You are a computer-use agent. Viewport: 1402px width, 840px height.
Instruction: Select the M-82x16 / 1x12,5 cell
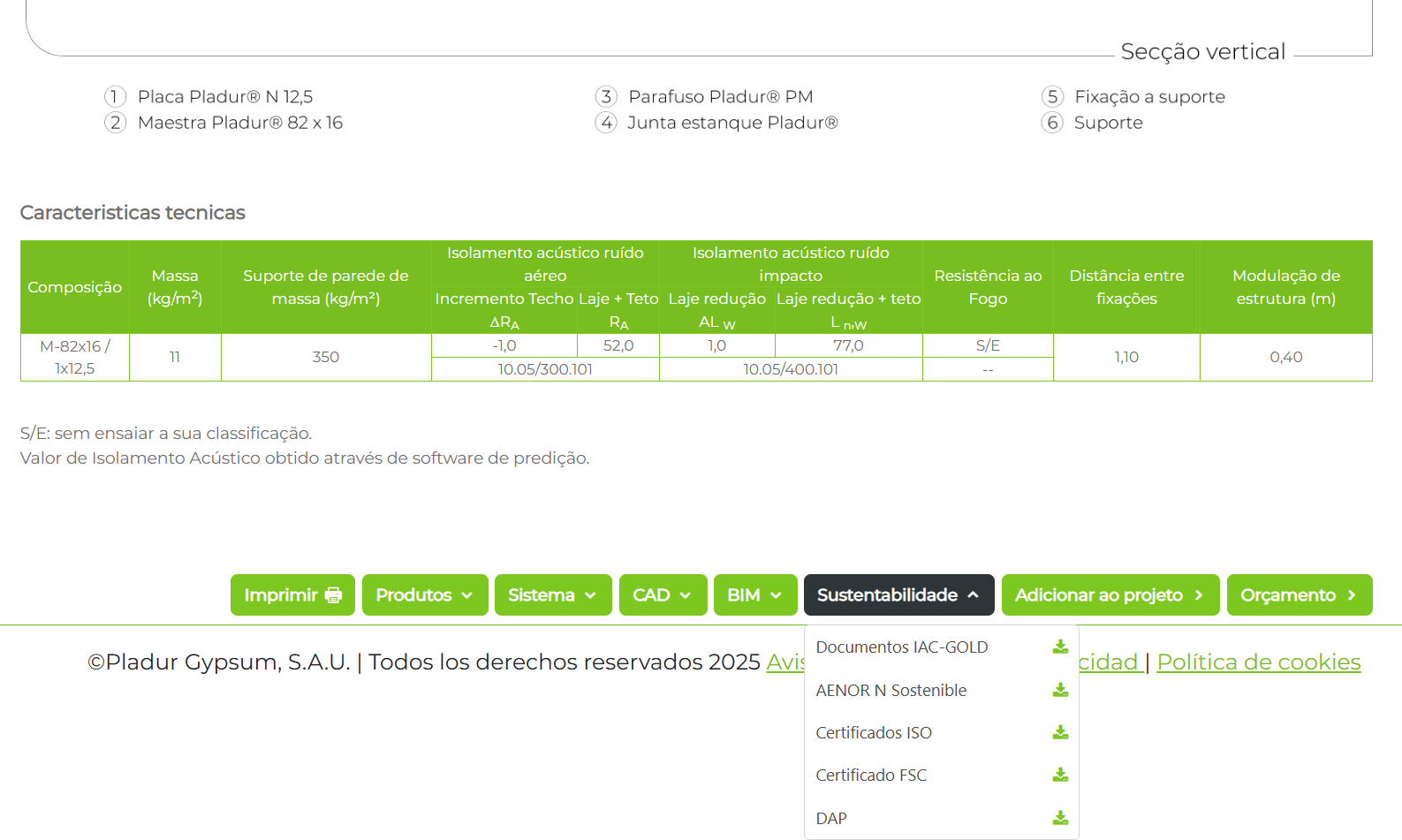[75, 357]
